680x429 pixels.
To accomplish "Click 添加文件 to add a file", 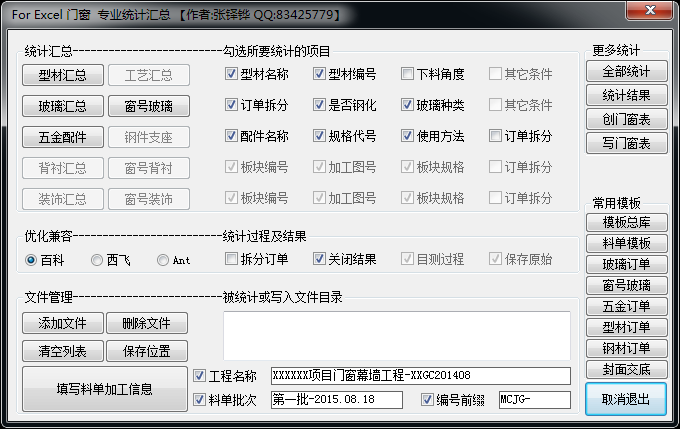I will click(63, 323).
